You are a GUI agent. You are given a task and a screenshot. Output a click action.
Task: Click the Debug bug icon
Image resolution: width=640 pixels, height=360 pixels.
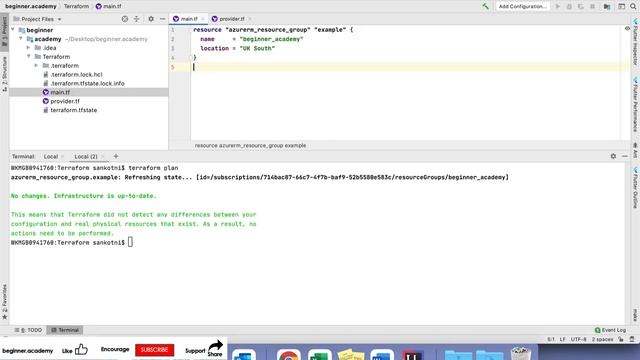pos(569,7)
